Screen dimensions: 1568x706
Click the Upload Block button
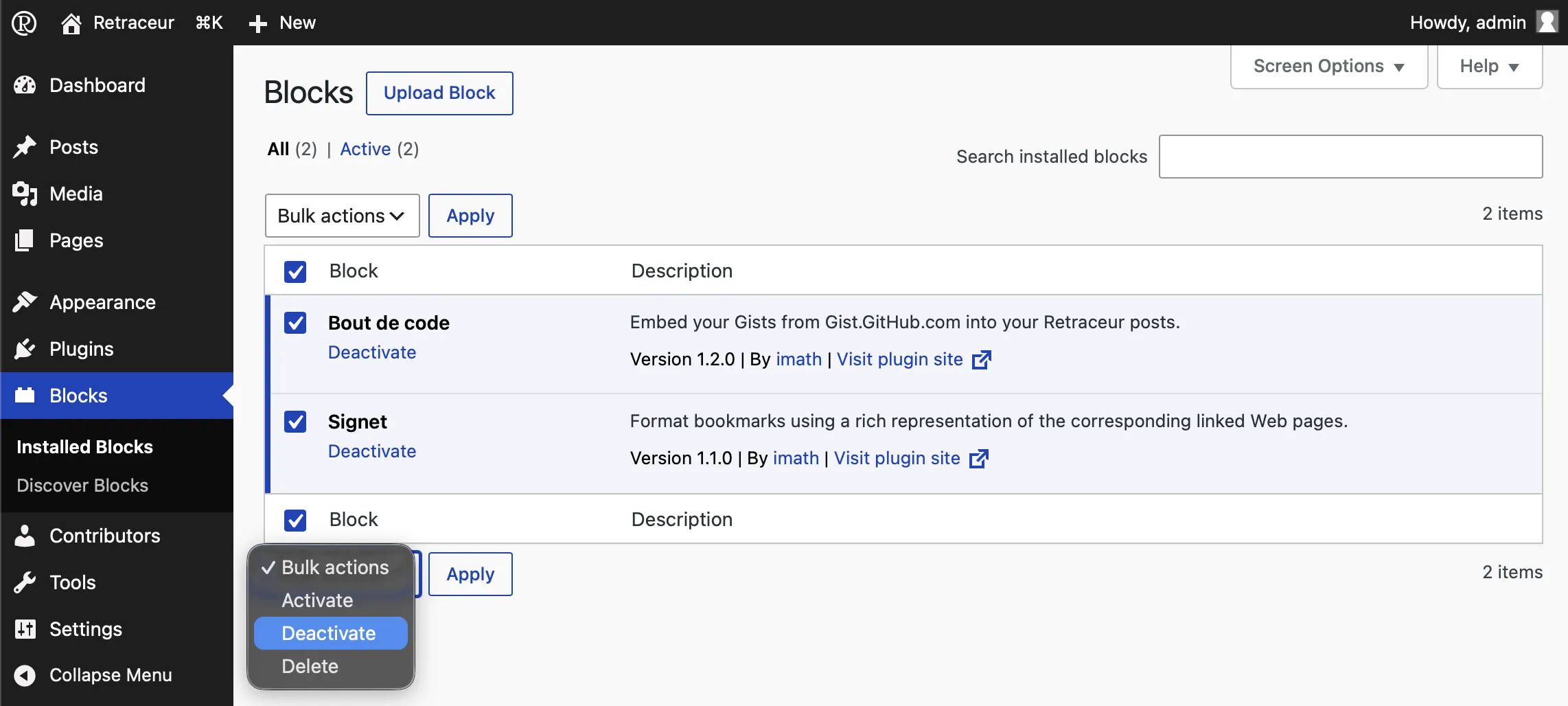click(x=439, y=93)
